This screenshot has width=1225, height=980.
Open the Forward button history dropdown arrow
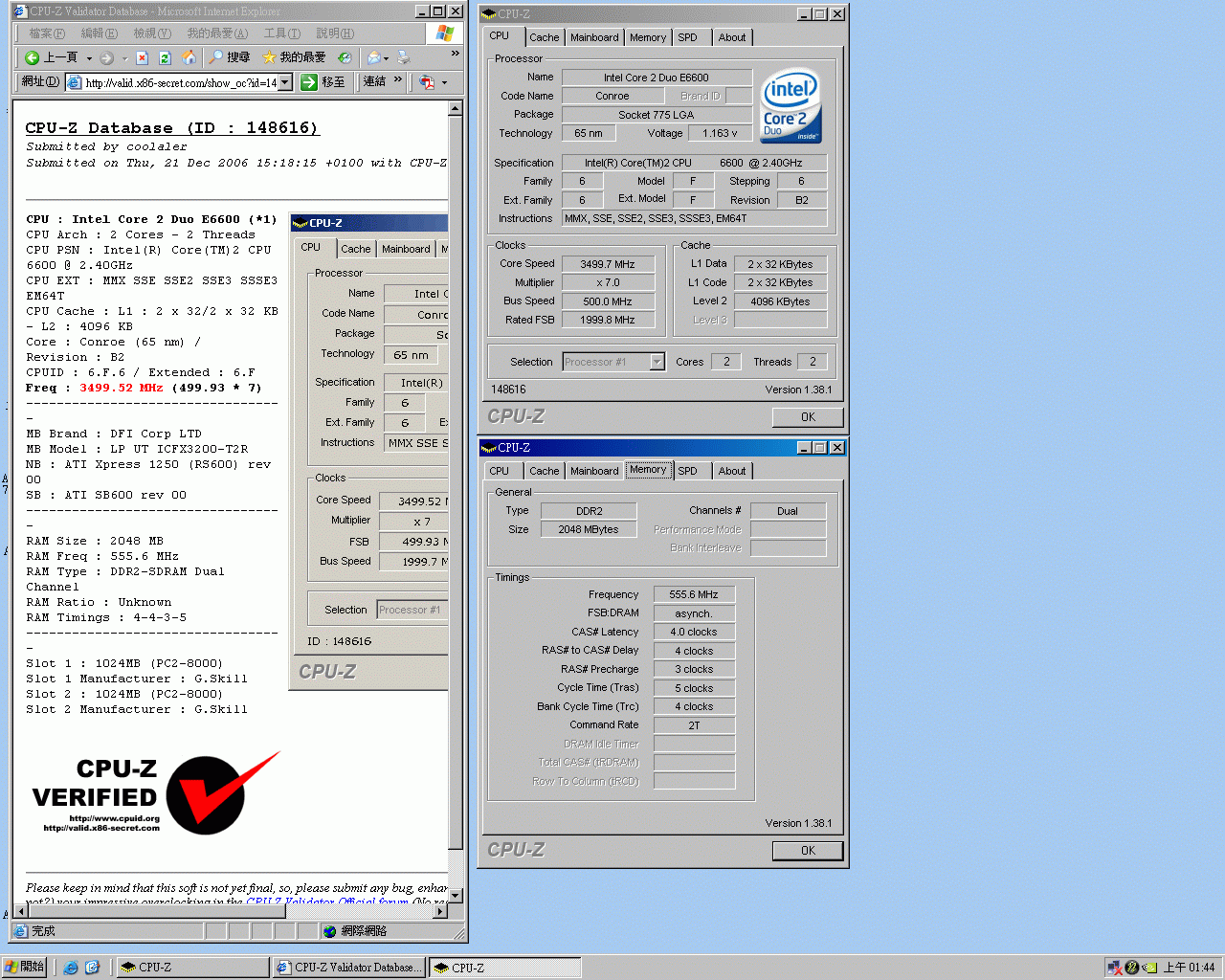click(124, 58)
